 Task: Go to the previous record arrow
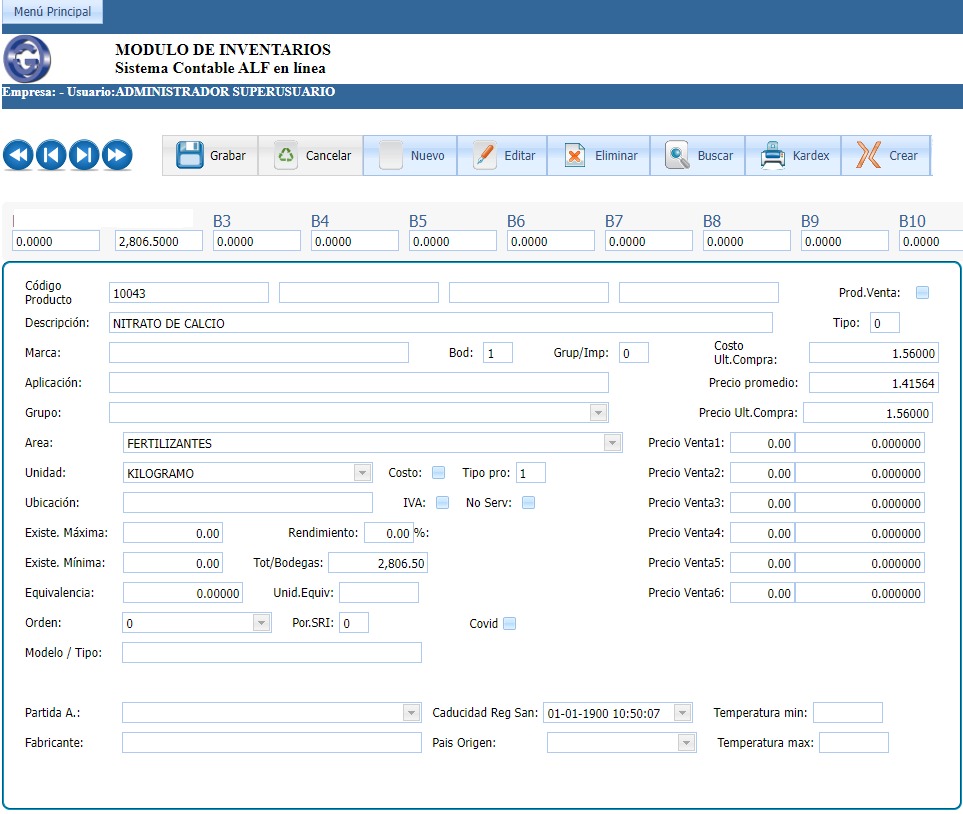(x=52, y=155)
